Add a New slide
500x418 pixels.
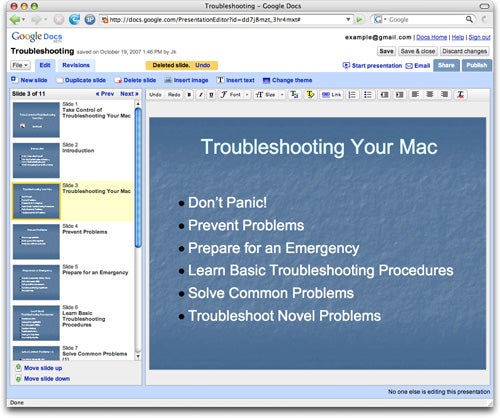[29, 80]
